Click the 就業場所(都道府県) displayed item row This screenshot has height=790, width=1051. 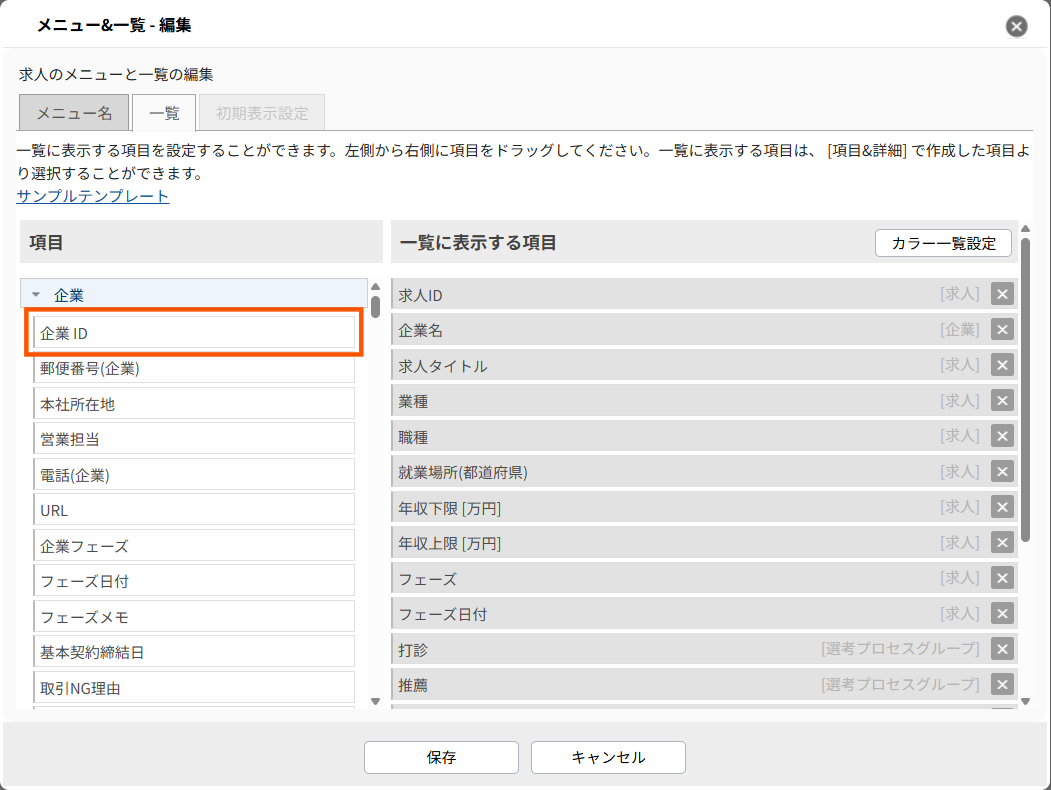pyautogui.click(x=704, y=472)
